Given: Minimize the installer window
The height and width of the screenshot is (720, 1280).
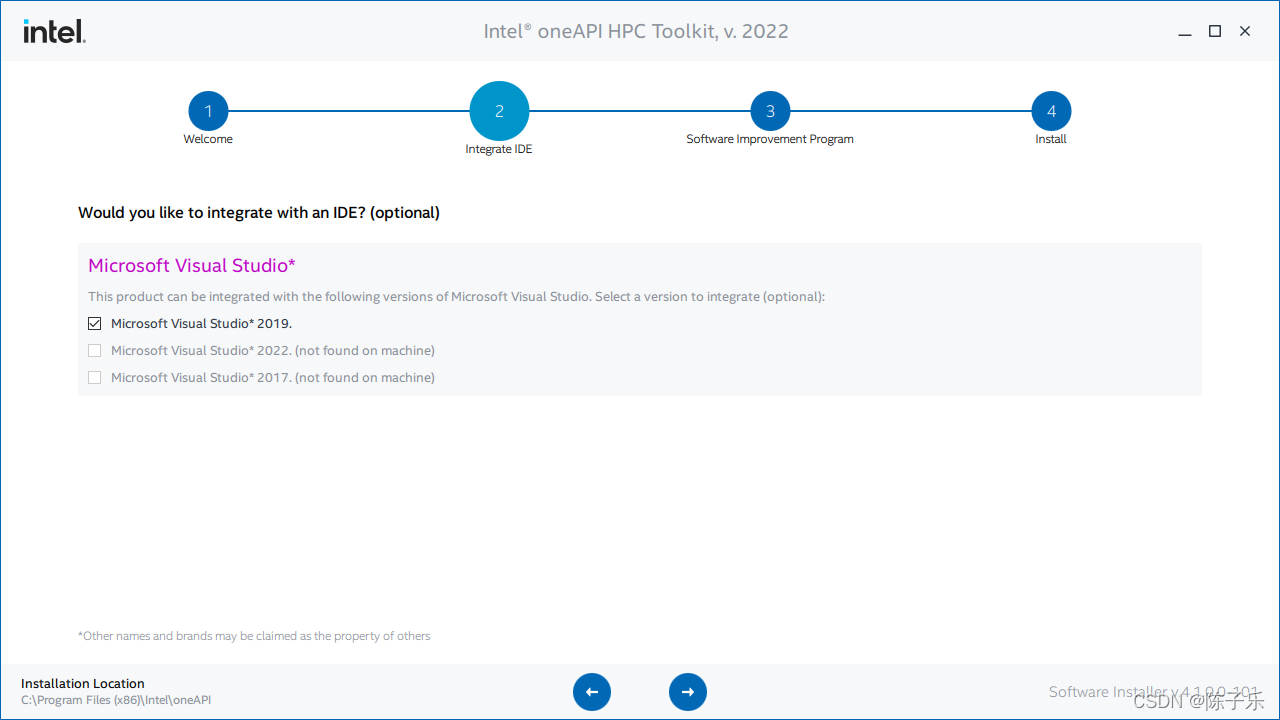Looking at the screenshot, I should tap(1185, 32).
